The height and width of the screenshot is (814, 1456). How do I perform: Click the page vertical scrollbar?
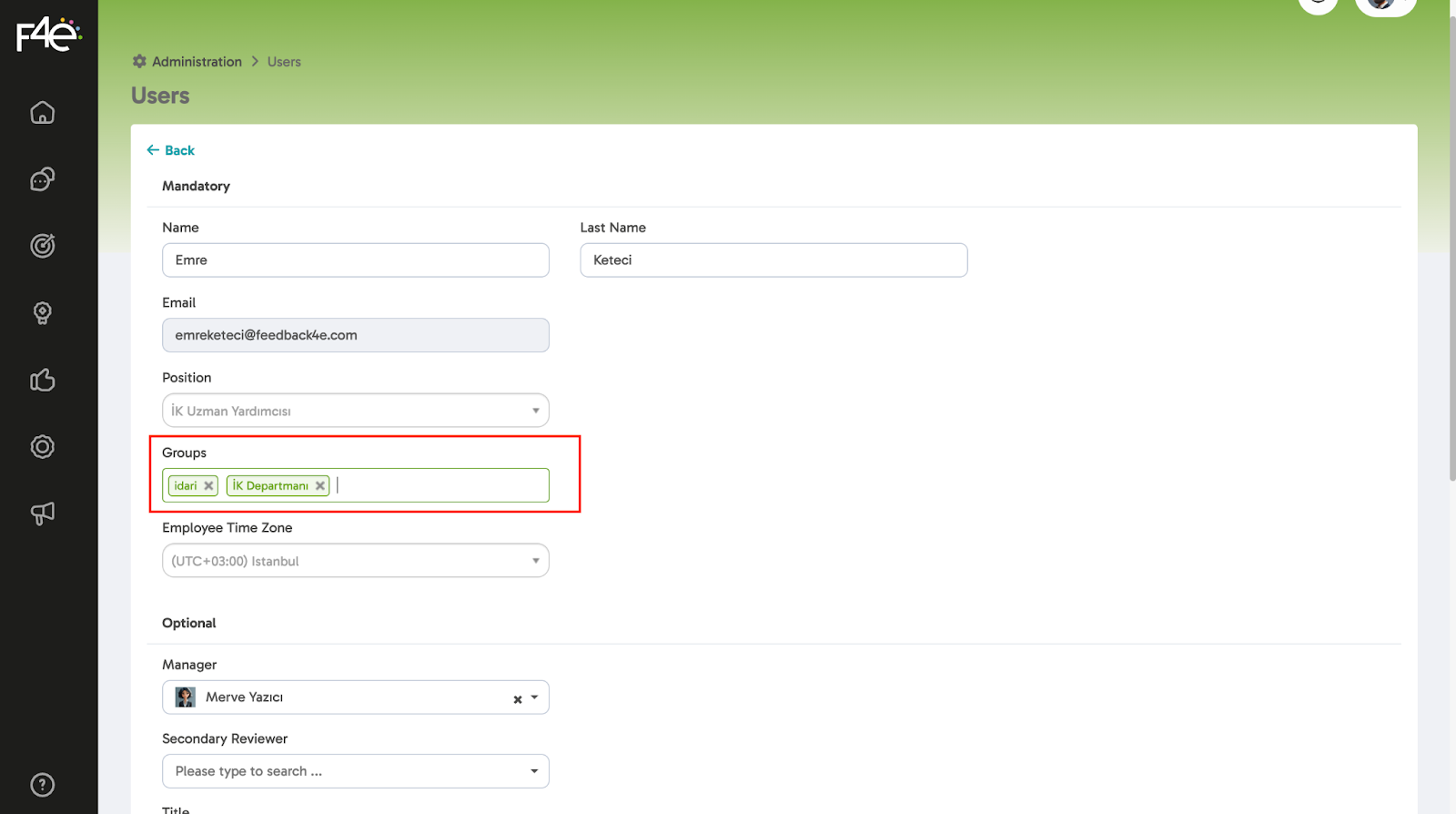point(1451,273)
